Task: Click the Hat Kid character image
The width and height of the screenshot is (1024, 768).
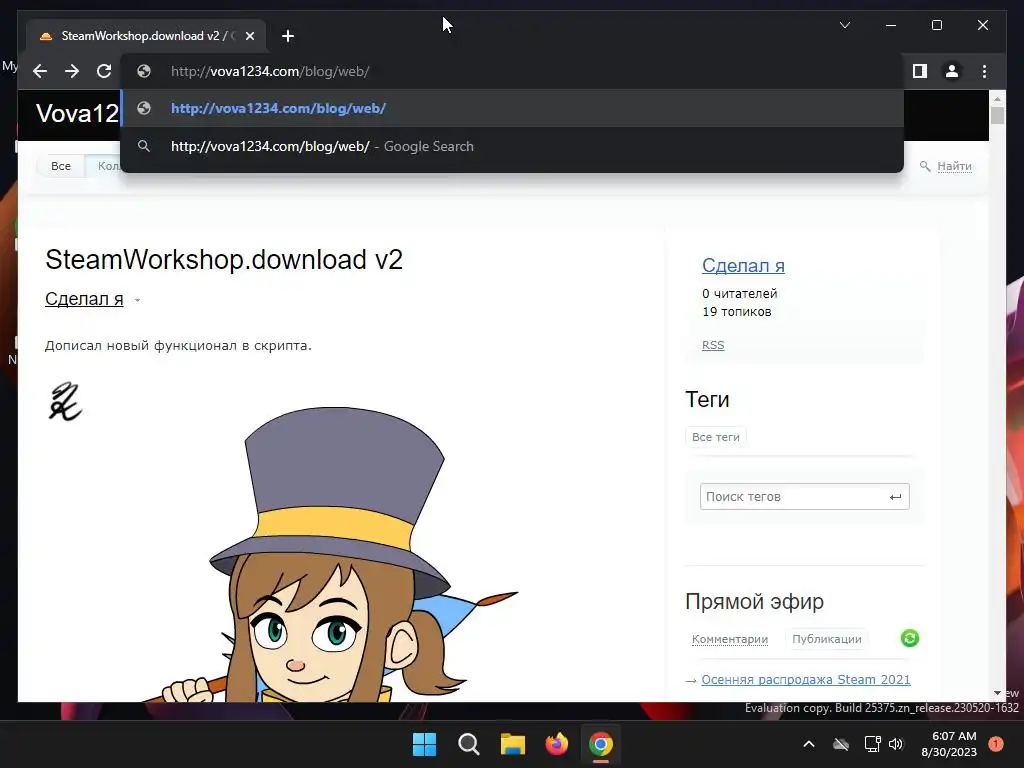Action: click(330, 555)
